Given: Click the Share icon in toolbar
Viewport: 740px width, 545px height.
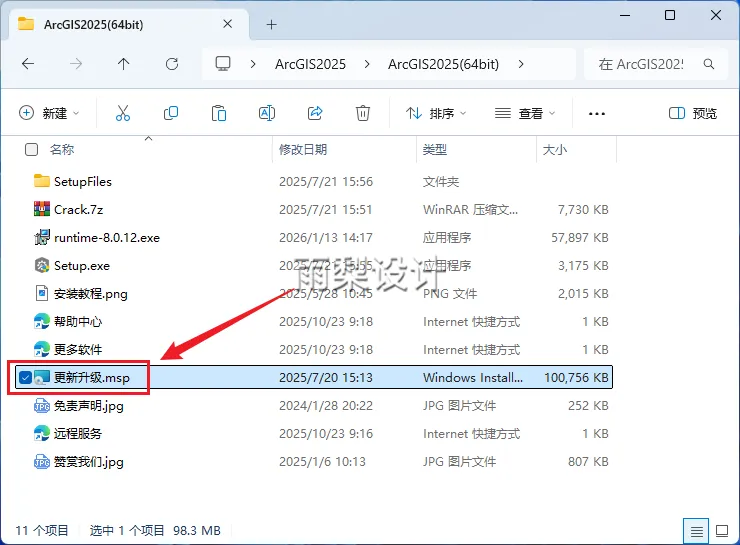Looking at the screenshot, I should tap(315, 113).
